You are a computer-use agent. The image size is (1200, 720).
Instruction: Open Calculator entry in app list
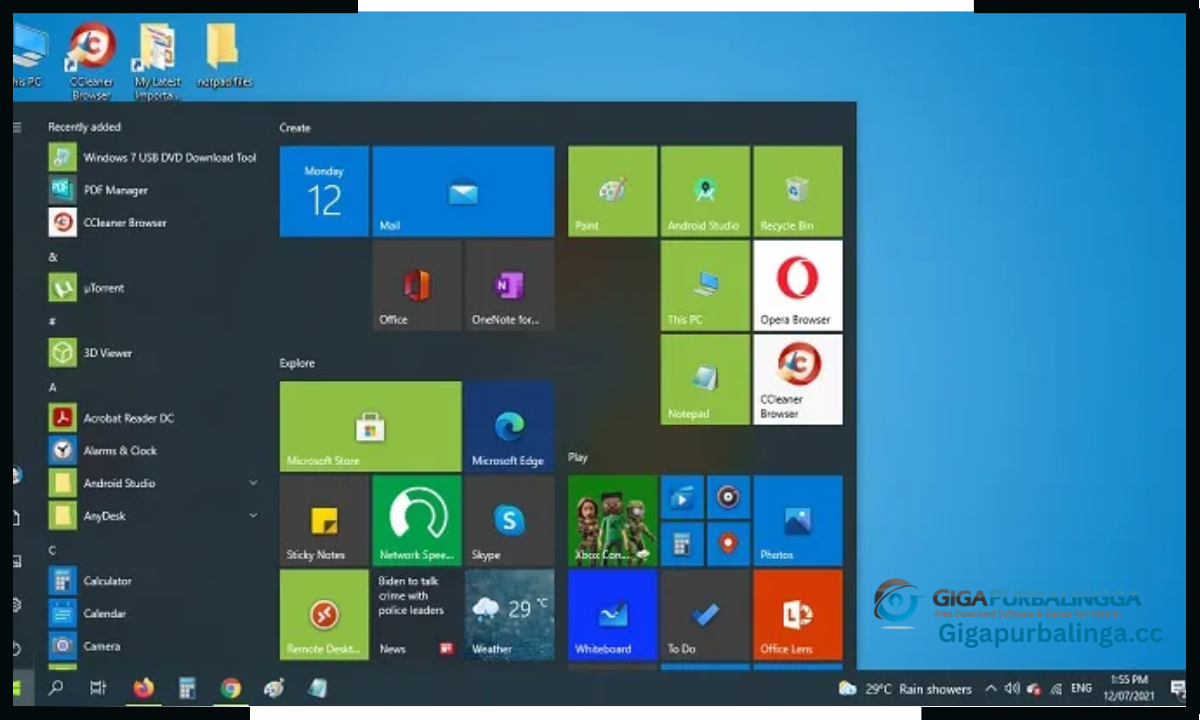pos(155,581)
